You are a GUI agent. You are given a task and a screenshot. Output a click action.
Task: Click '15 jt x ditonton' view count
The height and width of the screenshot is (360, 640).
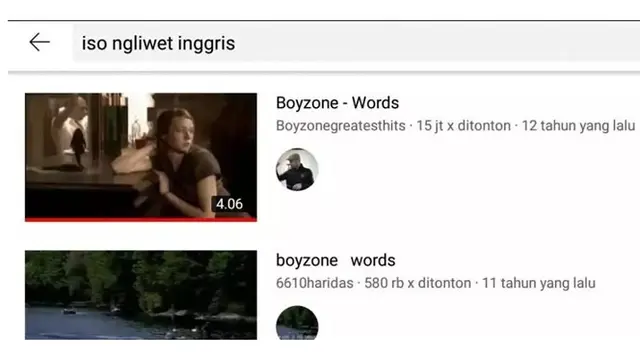(463, 126)
